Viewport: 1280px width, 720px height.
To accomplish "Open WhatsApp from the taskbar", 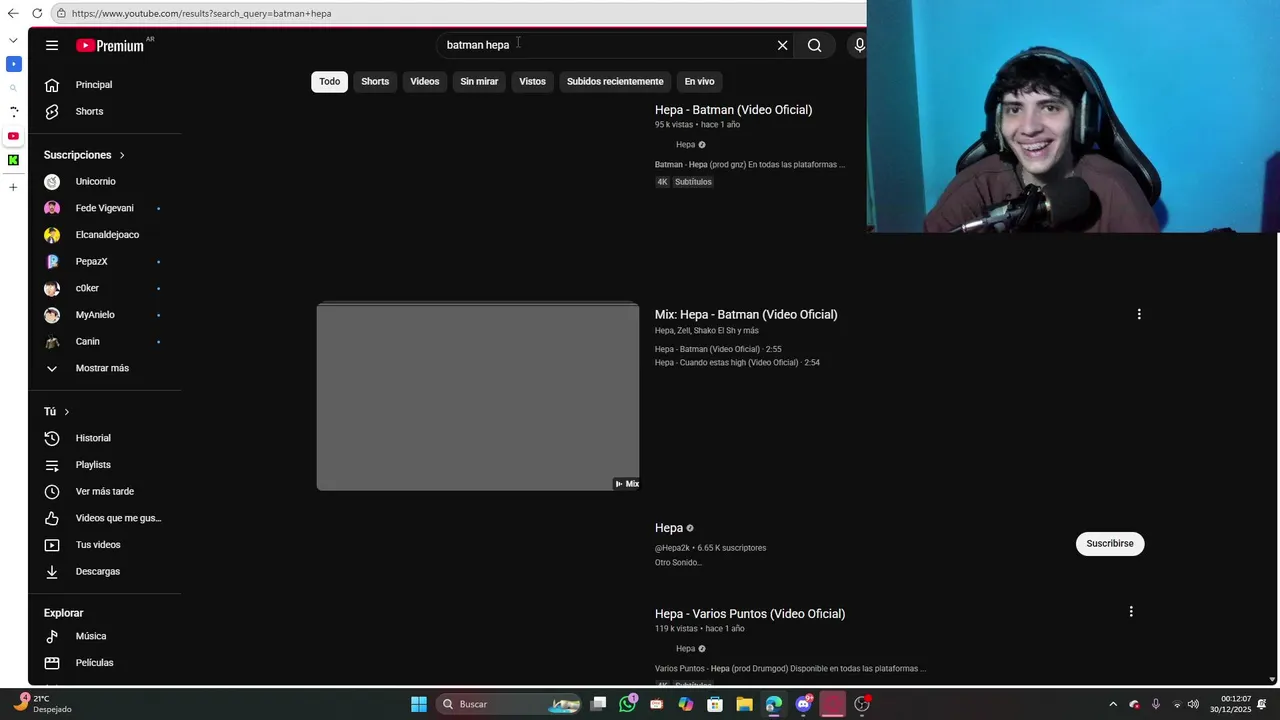I will point(627,704).
